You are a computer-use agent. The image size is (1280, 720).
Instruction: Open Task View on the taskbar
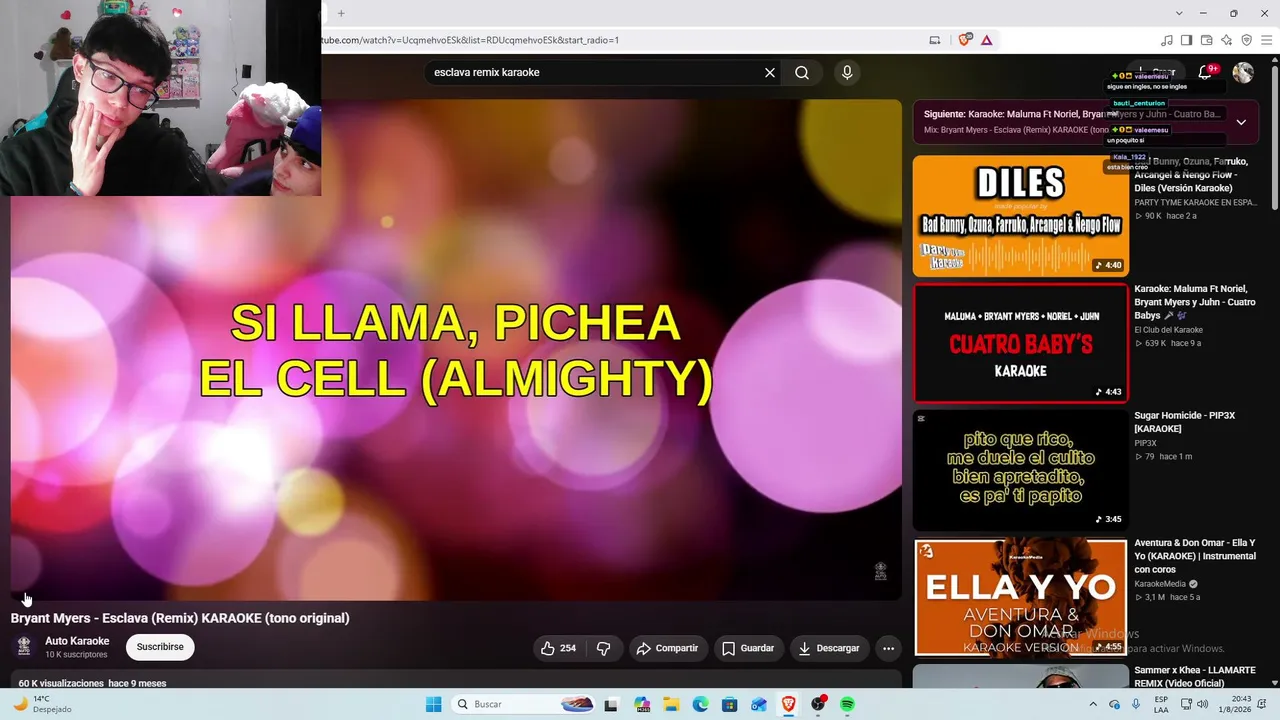(611, 704)
